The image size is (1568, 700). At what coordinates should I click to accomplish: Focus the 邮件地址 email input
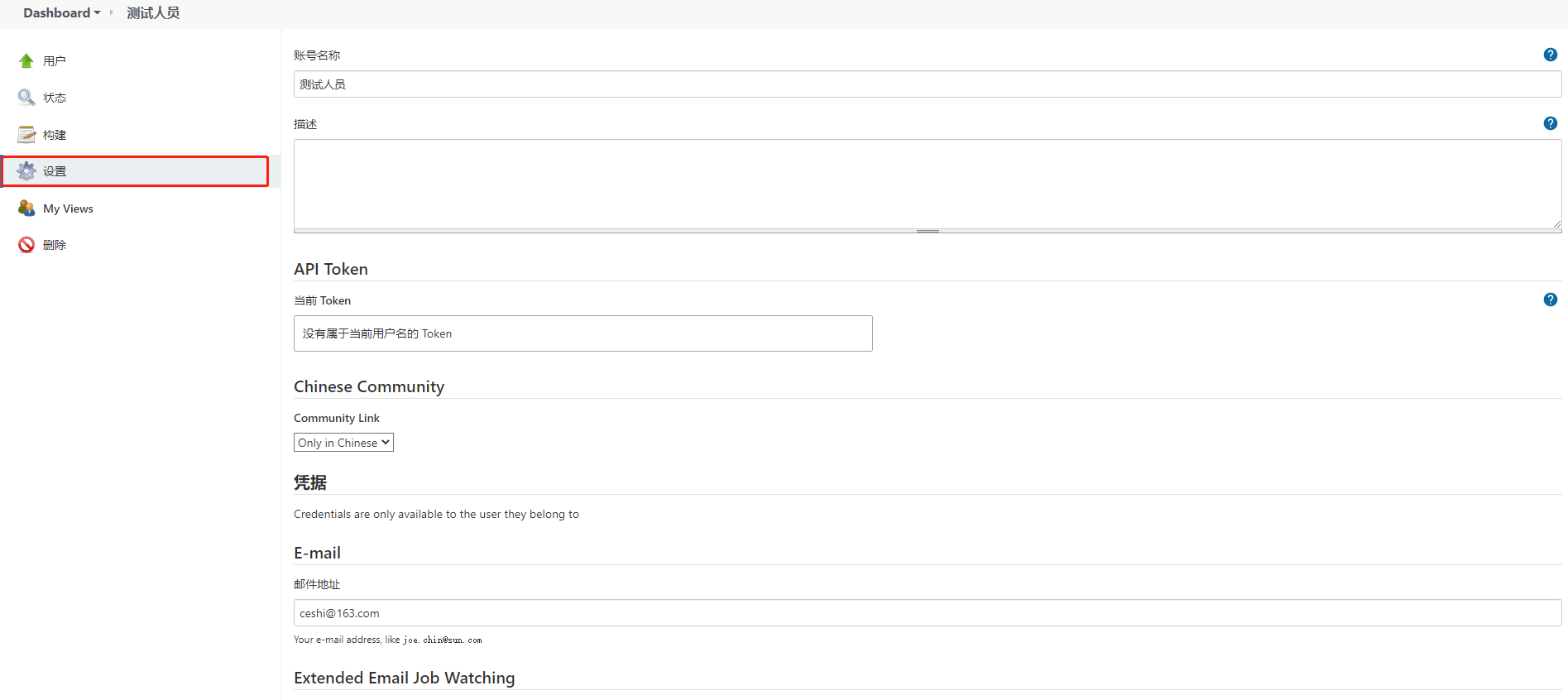[x=927, y=613]
